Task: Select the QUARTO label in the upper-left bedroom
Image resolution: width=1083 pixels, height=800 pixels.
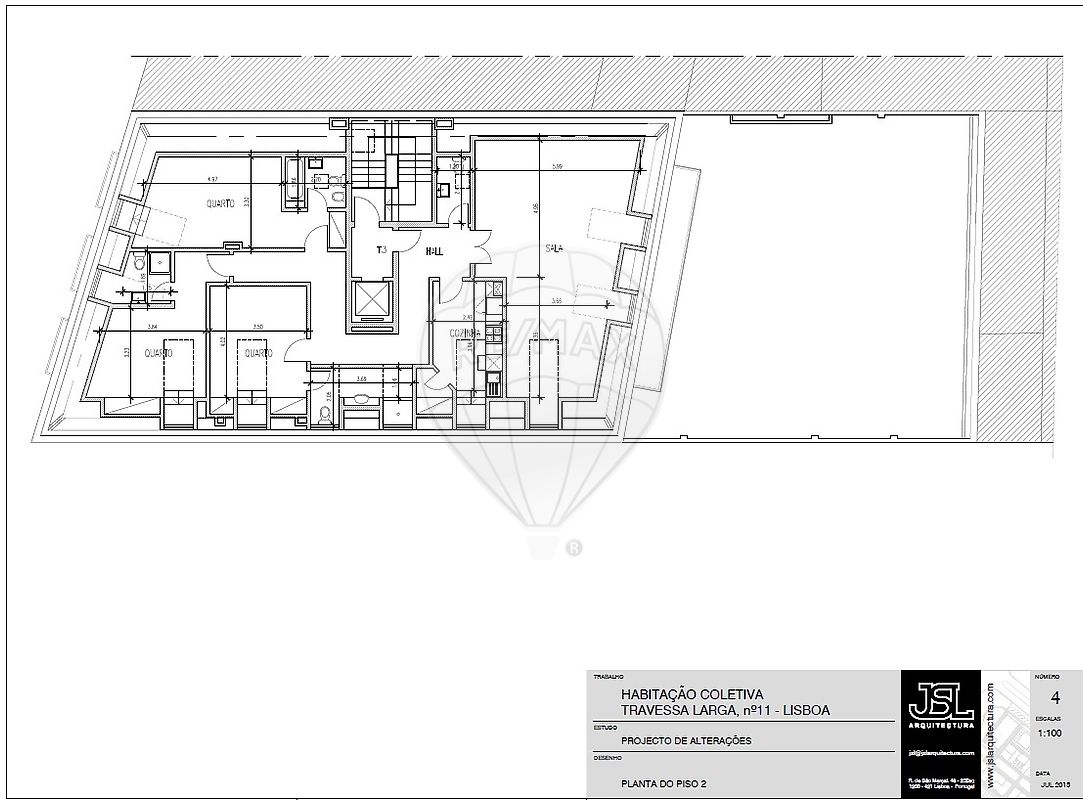Action: [x=220, y=203]
